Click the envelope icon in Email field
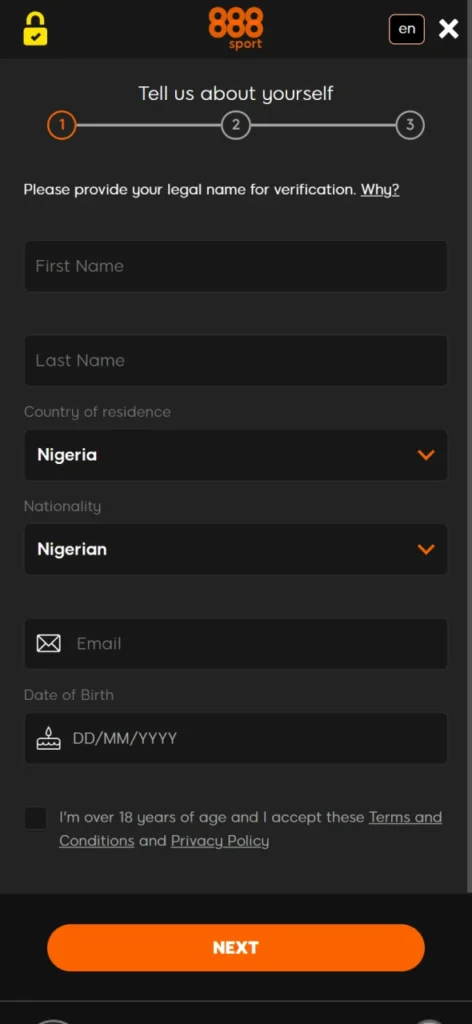Screen dimensions: 472x1024 (48, 644)
